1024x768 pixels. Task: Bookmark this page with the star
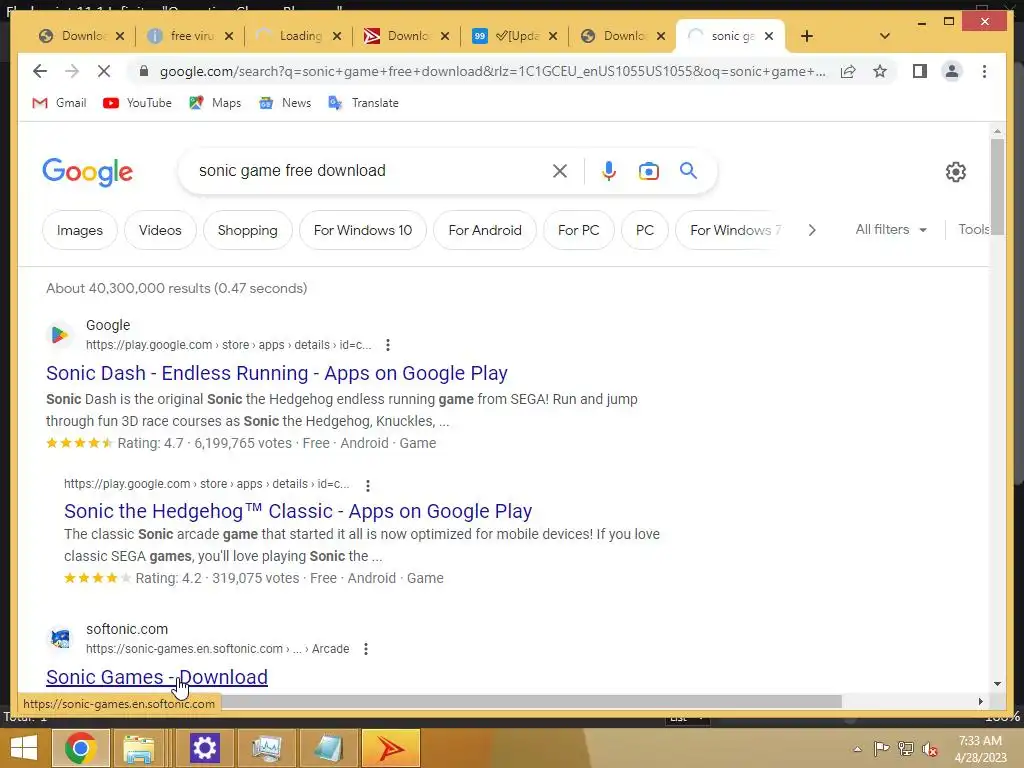tap(880, 71)
